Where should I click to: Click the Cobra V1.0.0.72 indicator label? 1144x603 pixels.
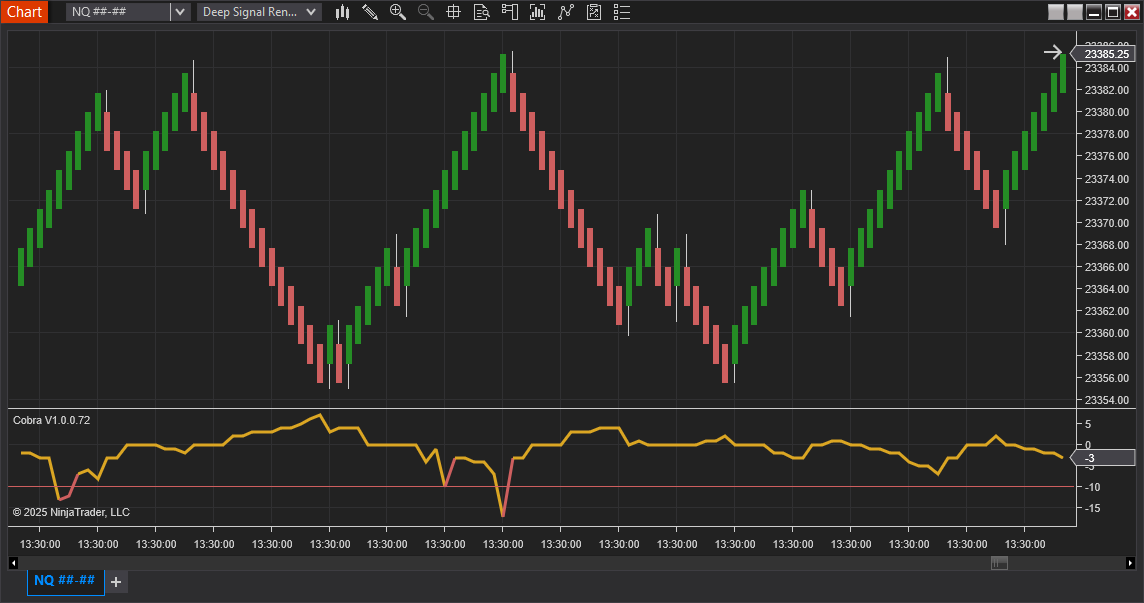coord(52,420)
